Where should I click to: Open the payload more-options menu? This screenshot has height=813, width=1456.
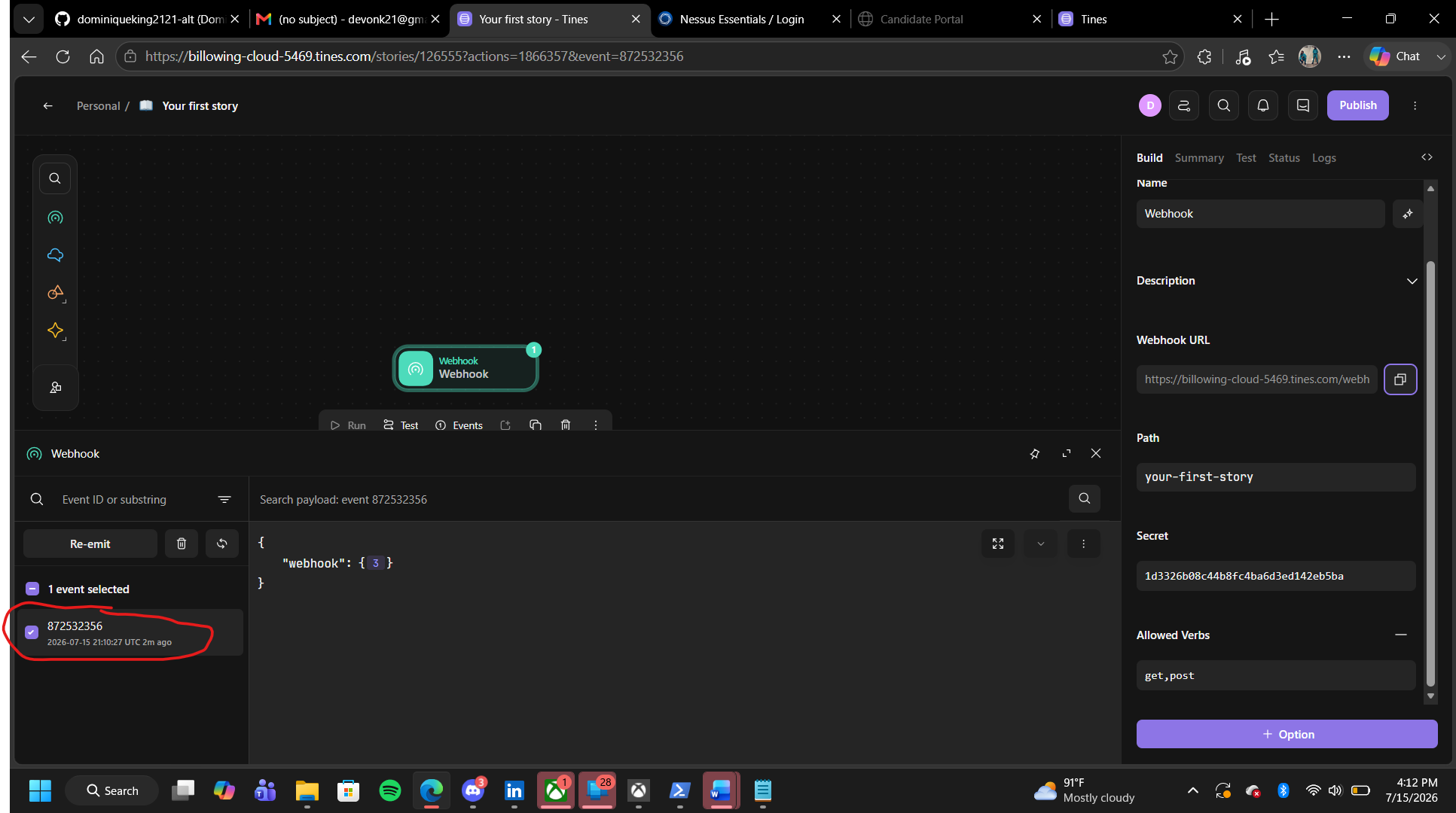[1084, 544]
